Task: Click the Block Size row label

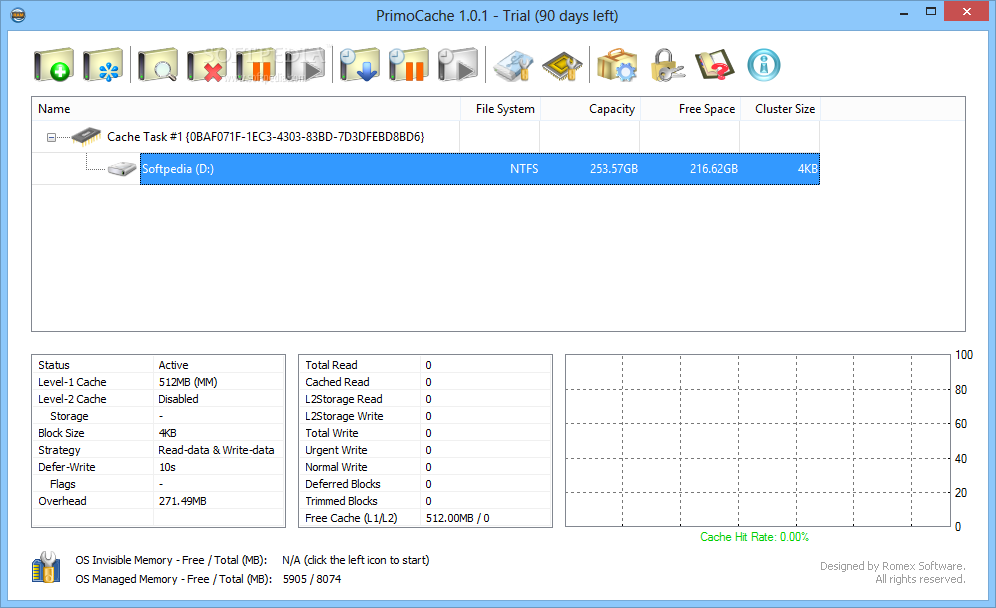Action: 61,433
